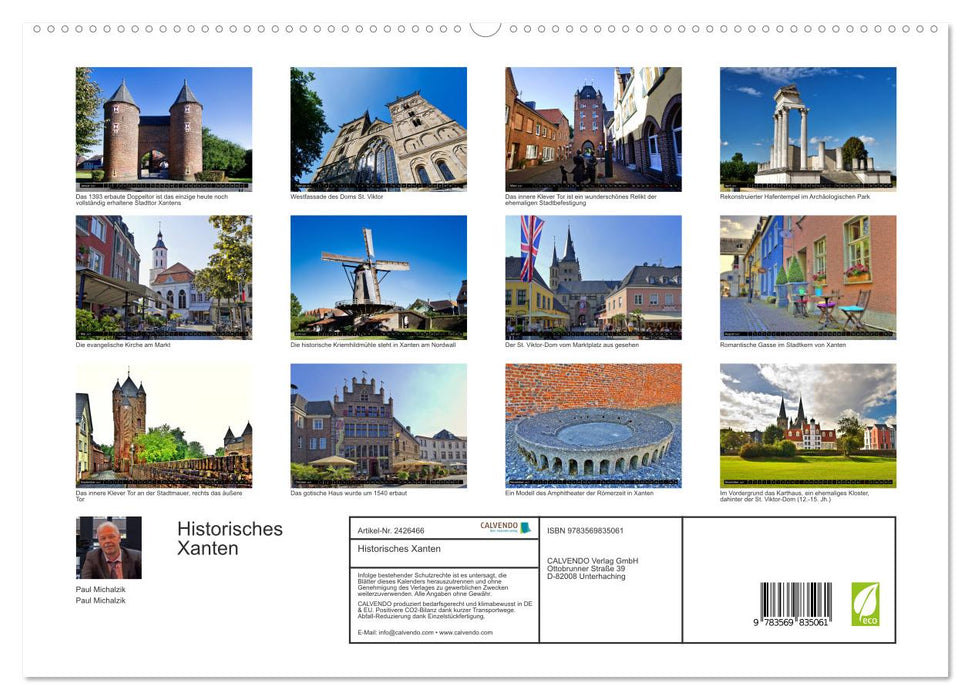The width and height of the screenshot is (971, 700).
Task: Click the Calvendo logo
Action: tap(505, 527)
